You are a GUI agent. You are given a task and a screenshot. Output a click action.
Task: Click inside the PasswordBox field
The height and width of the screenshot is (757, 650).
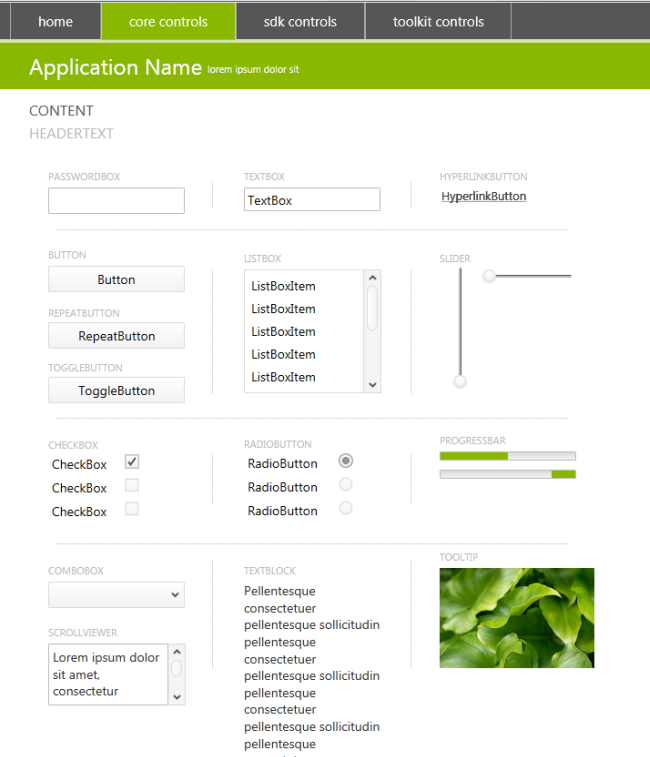click(116, 200)
